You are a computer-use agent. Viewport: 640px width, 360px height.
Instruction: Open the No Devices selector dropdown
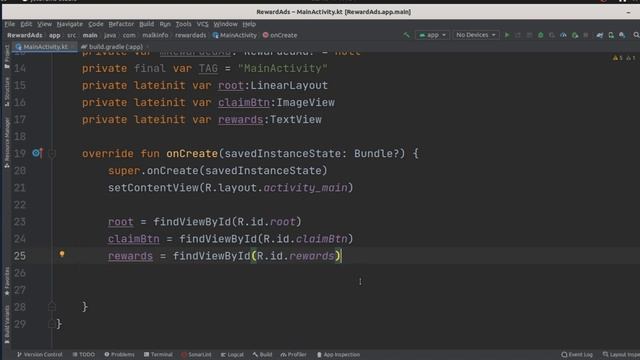pyautogui.click(x=476, y=35)
